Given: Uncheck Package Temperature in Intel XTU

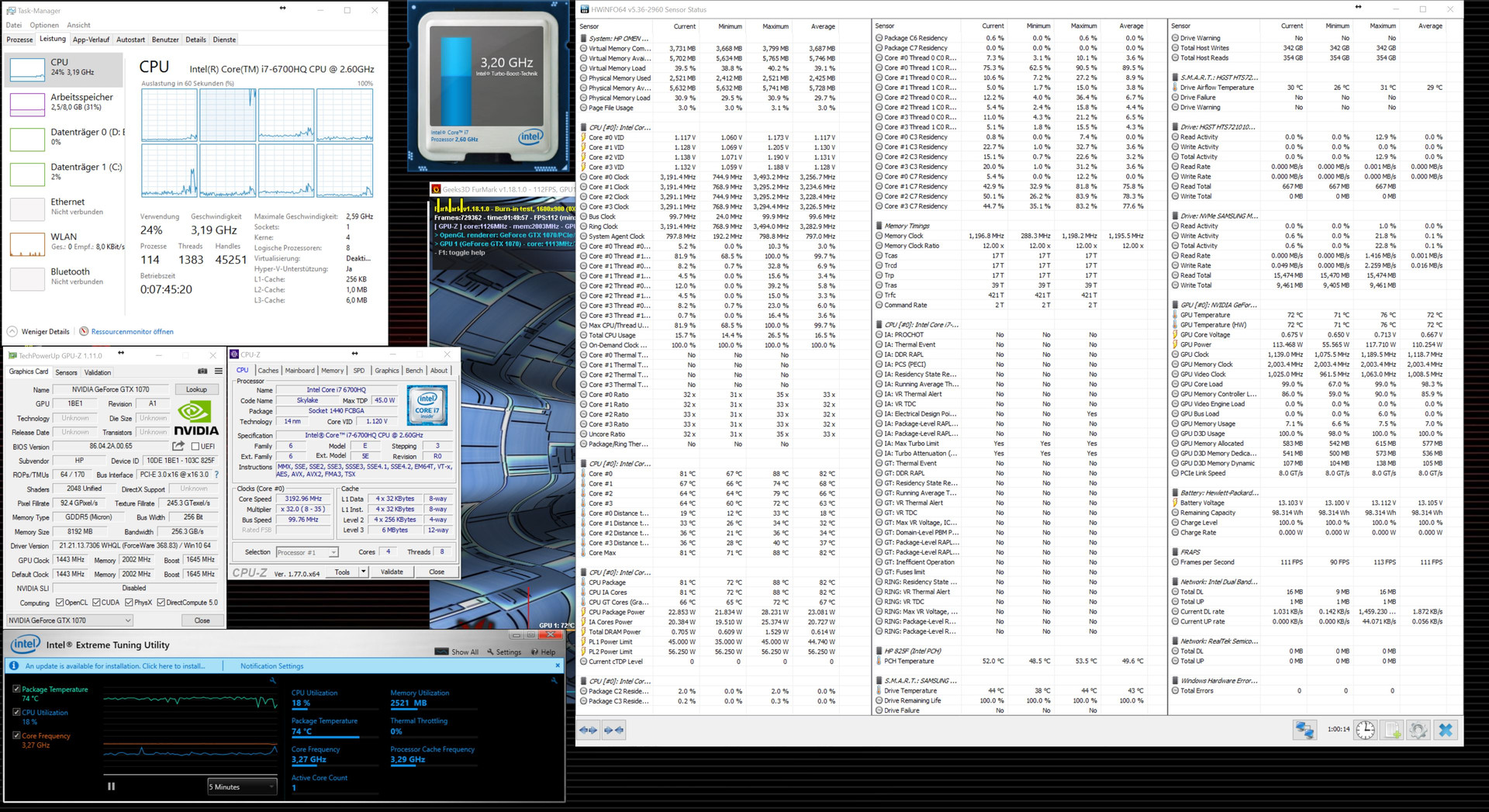Looking at the screenshot, I should (16, 689).
